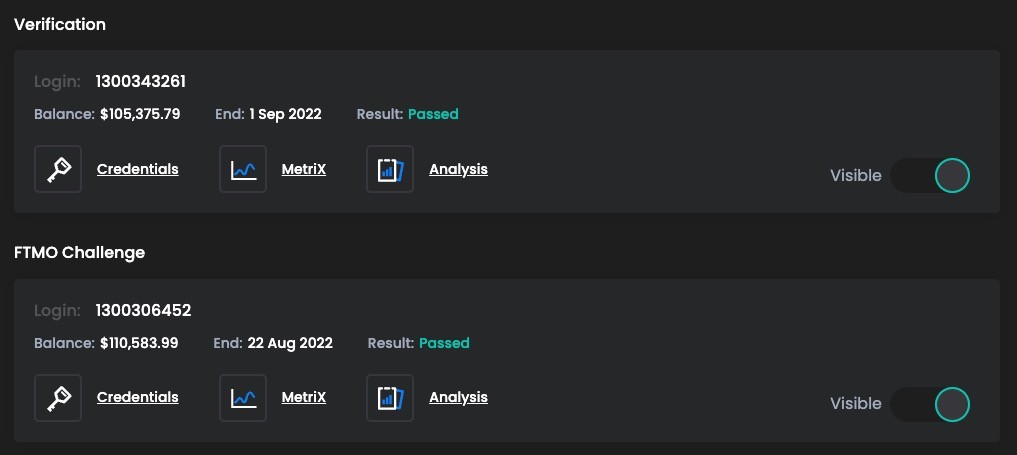Viewport: 1017px width, 455px height.
Task: Open the Analysis link for login 1300343261
Action: pyautogui.click(x=458, y=169)
